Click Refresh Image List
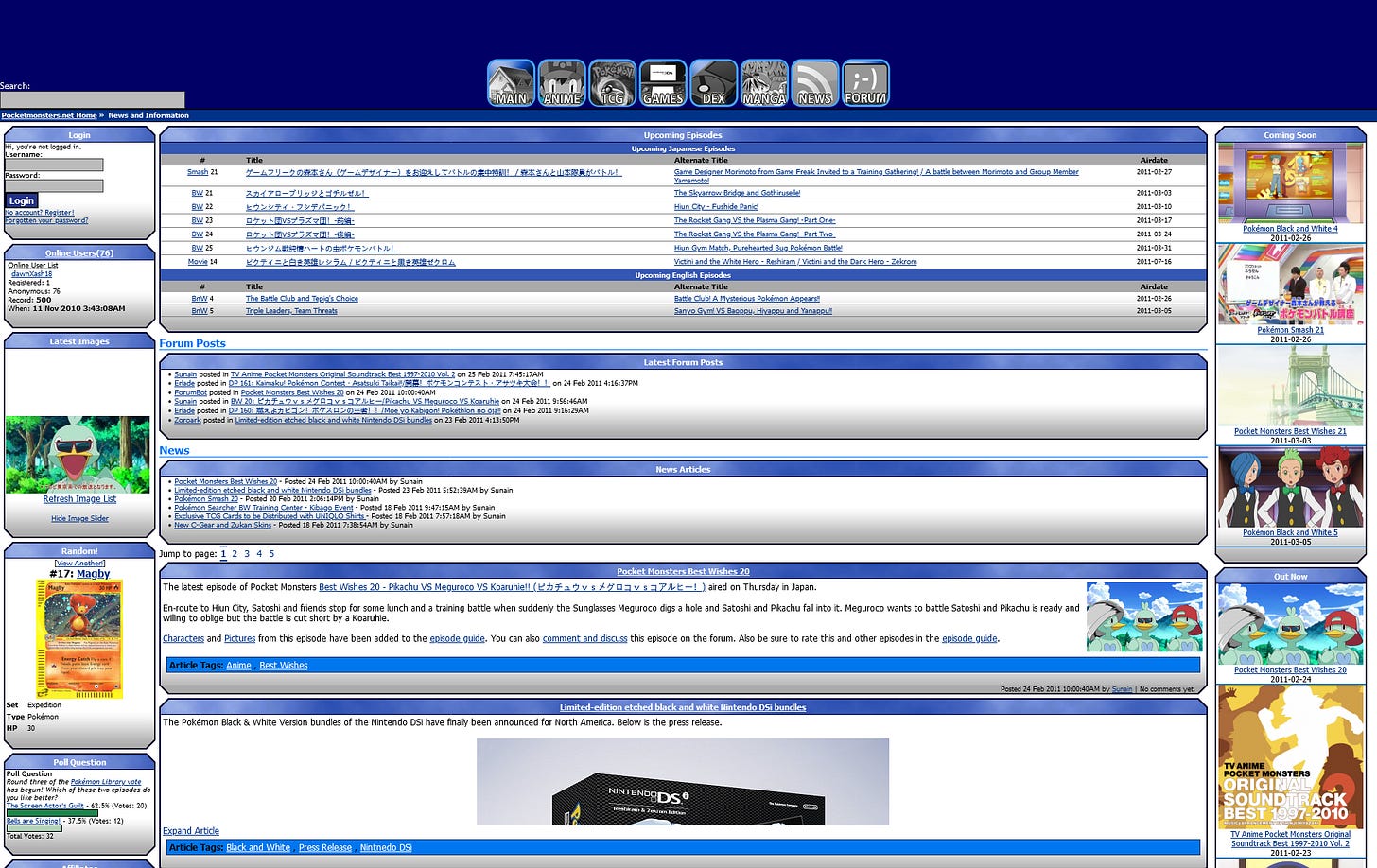 79,499
